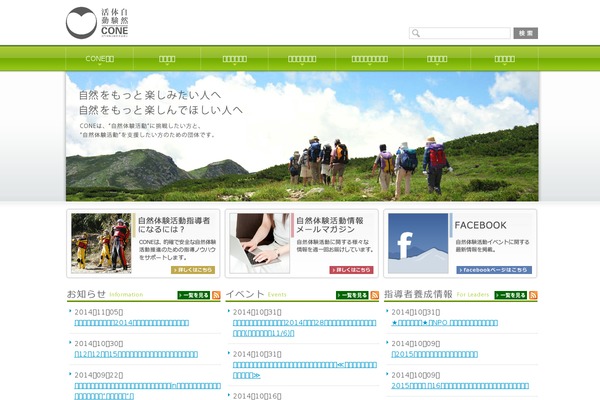Screen dimensions: 600x400
Task: Open the お知らせ link dated 2014 09 22
Action: tap(147, 391)
